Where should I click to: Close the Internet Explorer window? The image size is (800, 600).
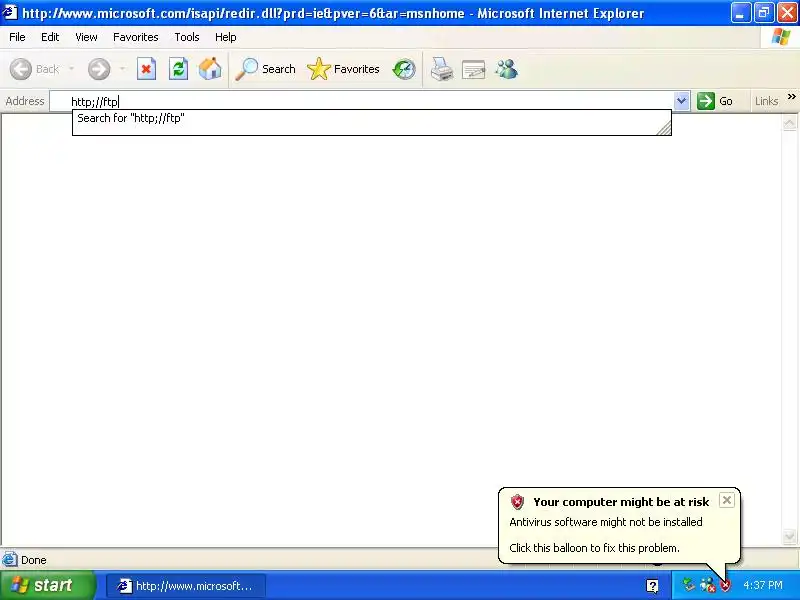point(787,13)
